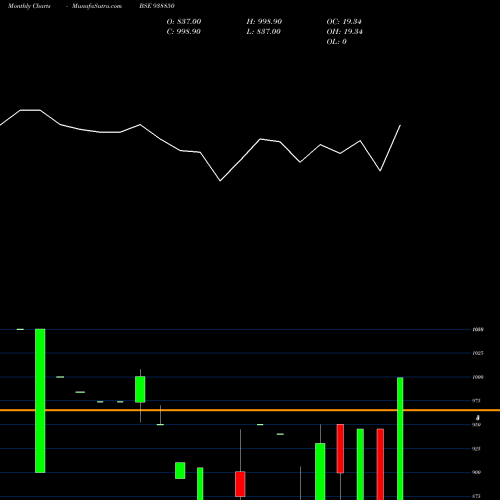Screen dimensions: 500x500
Task: Click the 900 price axis label
Action: click(x=476, y=472)
